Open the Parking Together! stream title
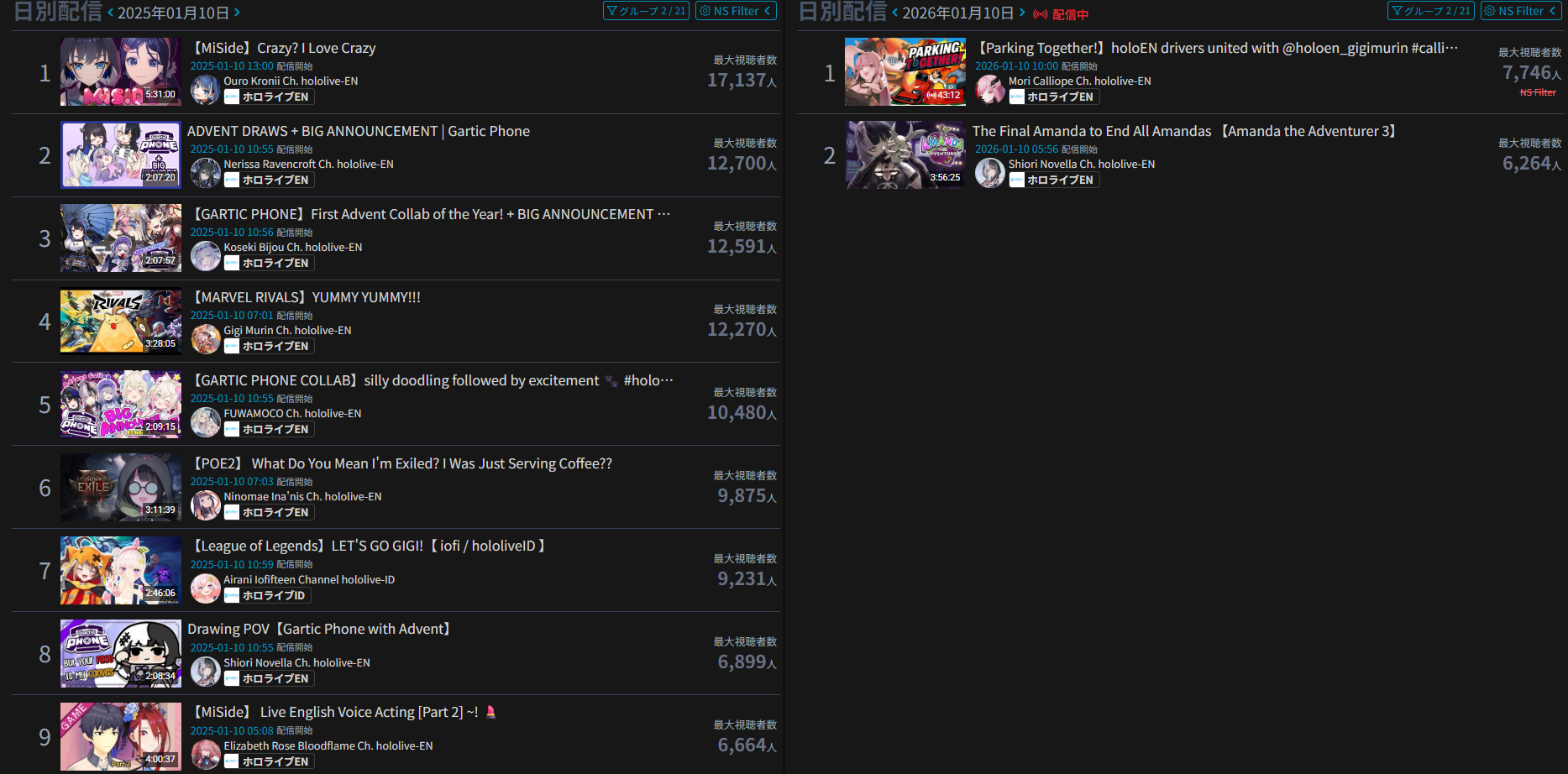Image resolution: width=1568 pixels, height=774 pixels. (1216, 48)
